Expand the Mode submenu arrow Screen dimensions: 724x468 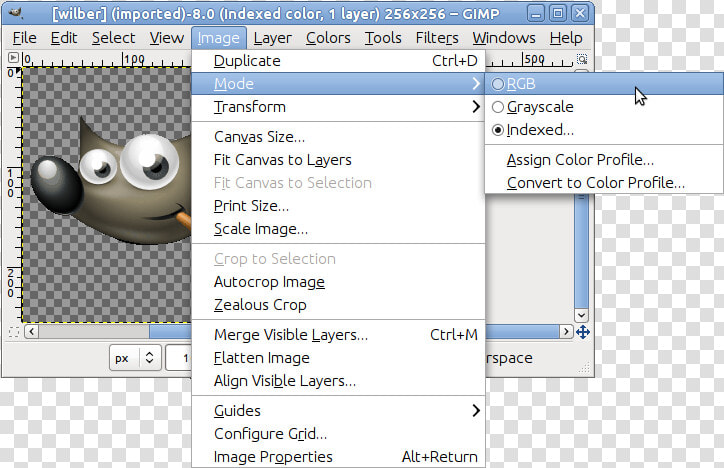[476, 84]
